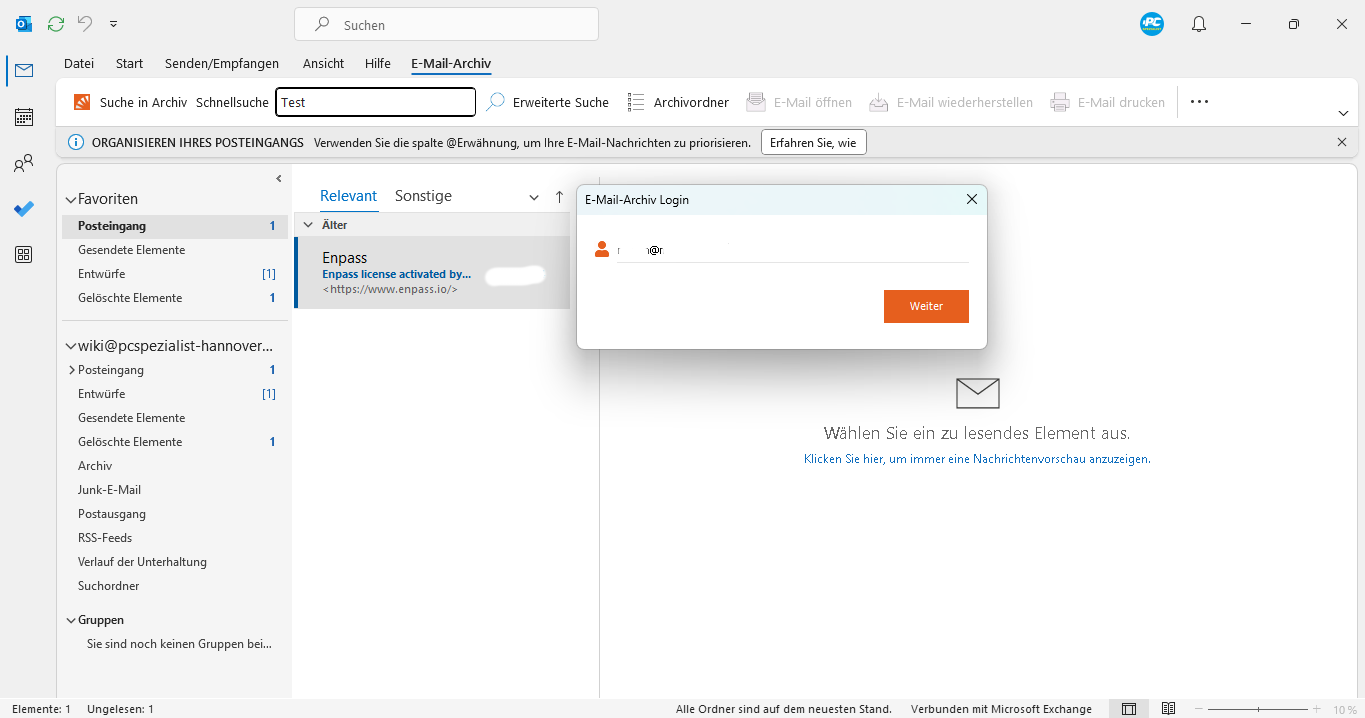Click Weiter in the E-Mail-Archiv login dialog
Image resolution: width=1365 pixels, height=718 pixels.
click(x=925, y=306)
